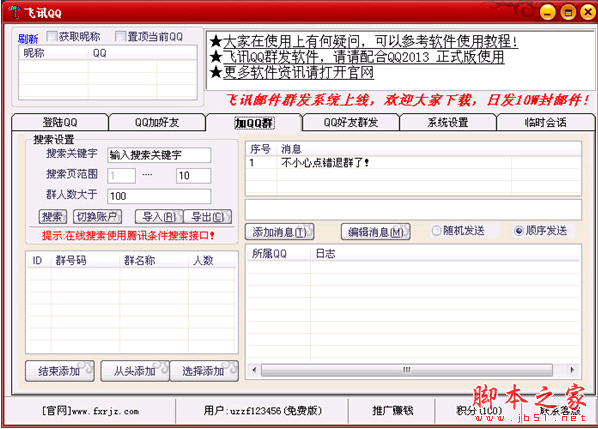This screenshot has width=598, height=429.
Task: Click the log scrollbar right arrow
Action: tap(572, 370)
